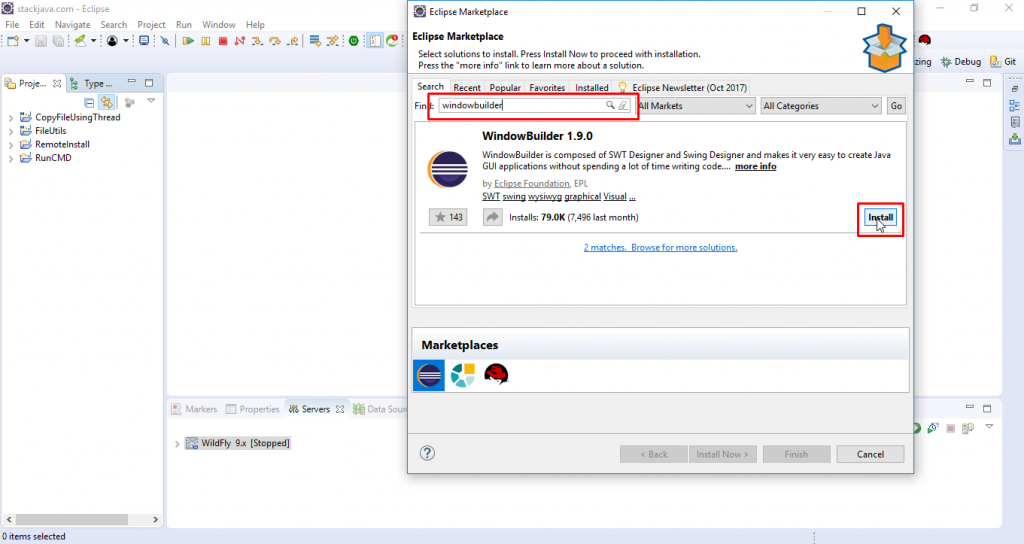
Task: Click the Step Return toolbar icon
Action: pos(292,40)
